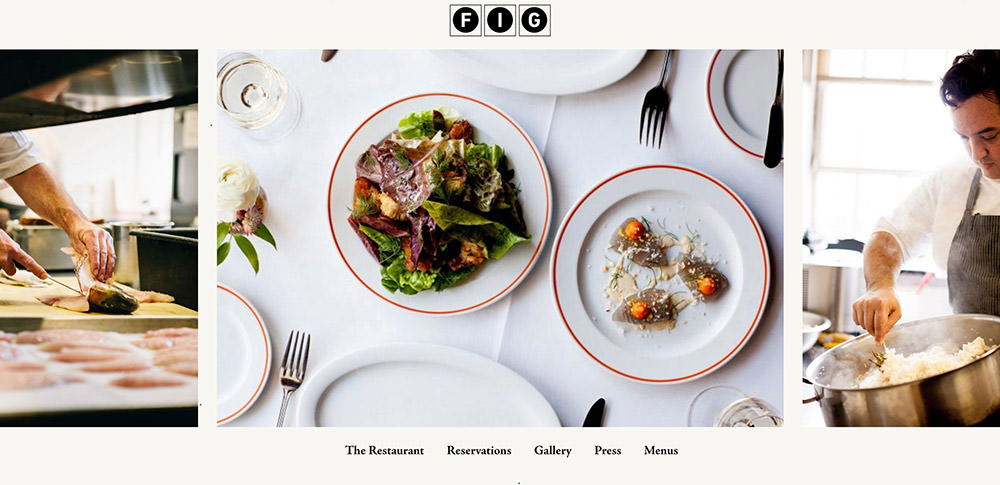The width and height of the screenshot is (1000, 485).
Task: Click the white flower on the table
Action: point(237,190)
